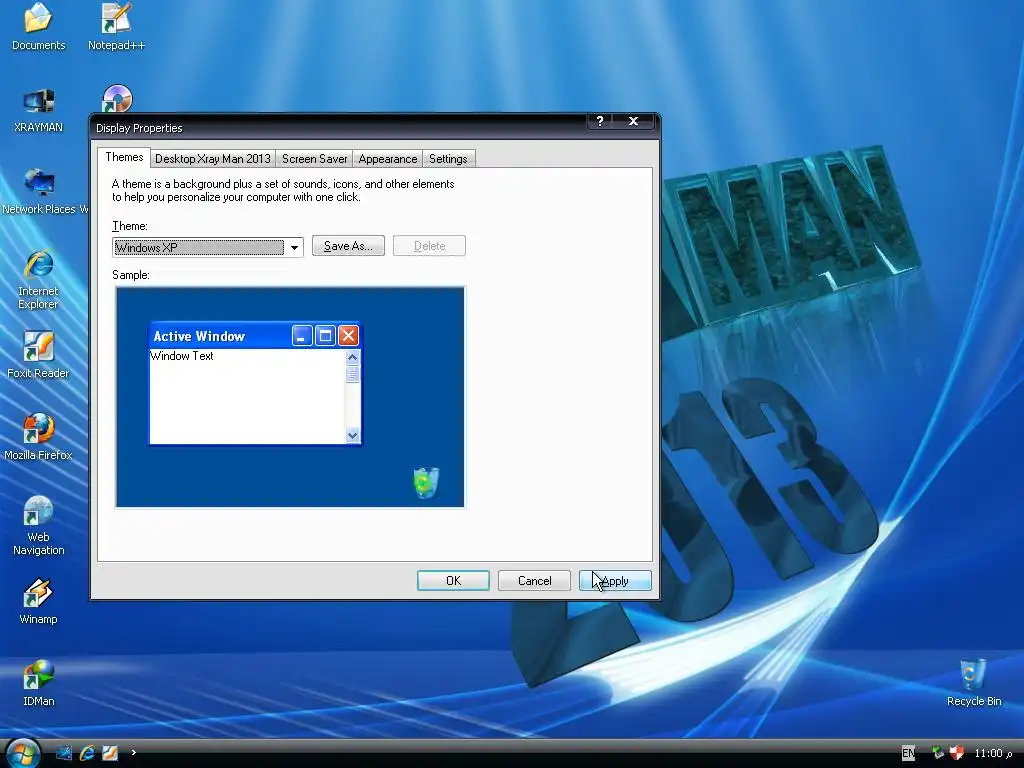Viewport: 1024px width, 768px height.
Task: Go to the Settings tab
Action: coord(448,159)
